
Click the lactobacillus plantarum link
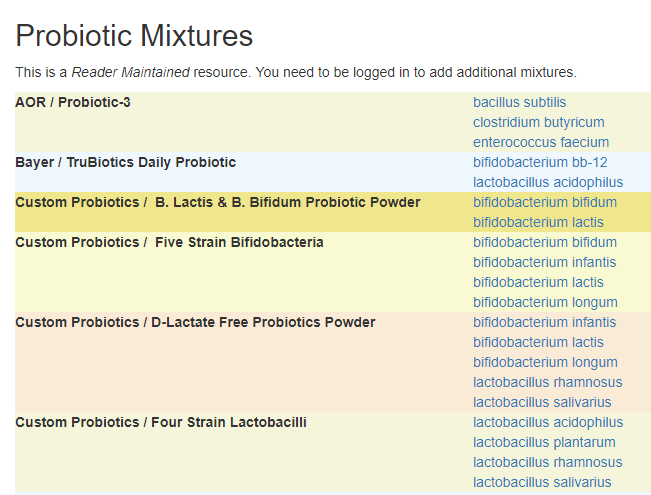[x=544, y=442]
